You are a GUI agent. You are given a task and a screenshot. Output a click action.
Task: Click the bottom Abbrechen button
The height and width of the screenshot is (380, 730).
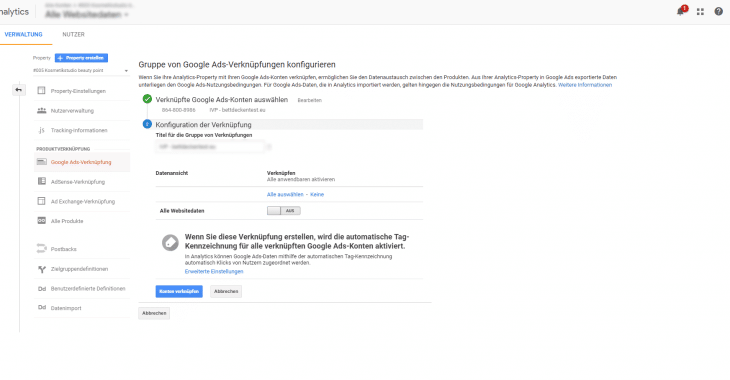154,313
